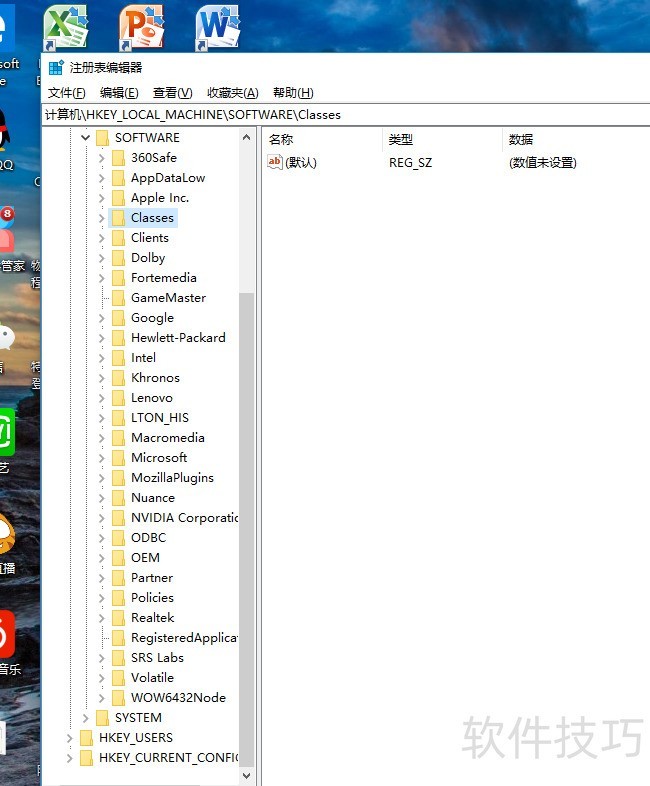Select the Partner key label
This screenshot has width=650, height=786.
click(152, 578)
